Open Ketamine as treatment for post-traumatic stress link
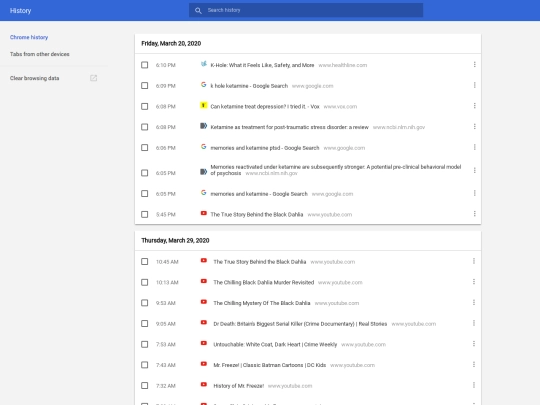 tap(290, 127)
